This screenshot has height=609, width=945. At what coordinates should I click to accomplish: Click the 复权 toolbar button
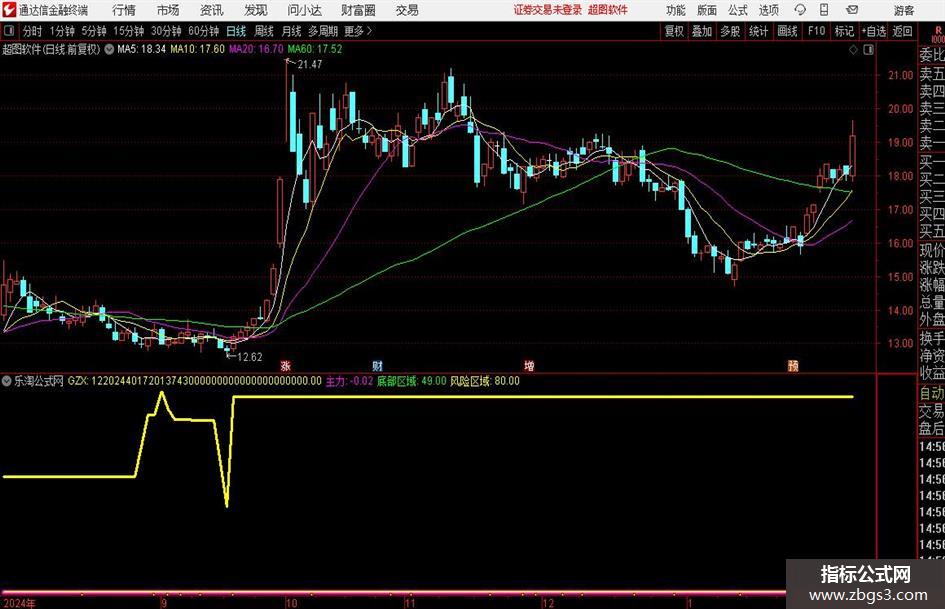(x=674, y=31)
